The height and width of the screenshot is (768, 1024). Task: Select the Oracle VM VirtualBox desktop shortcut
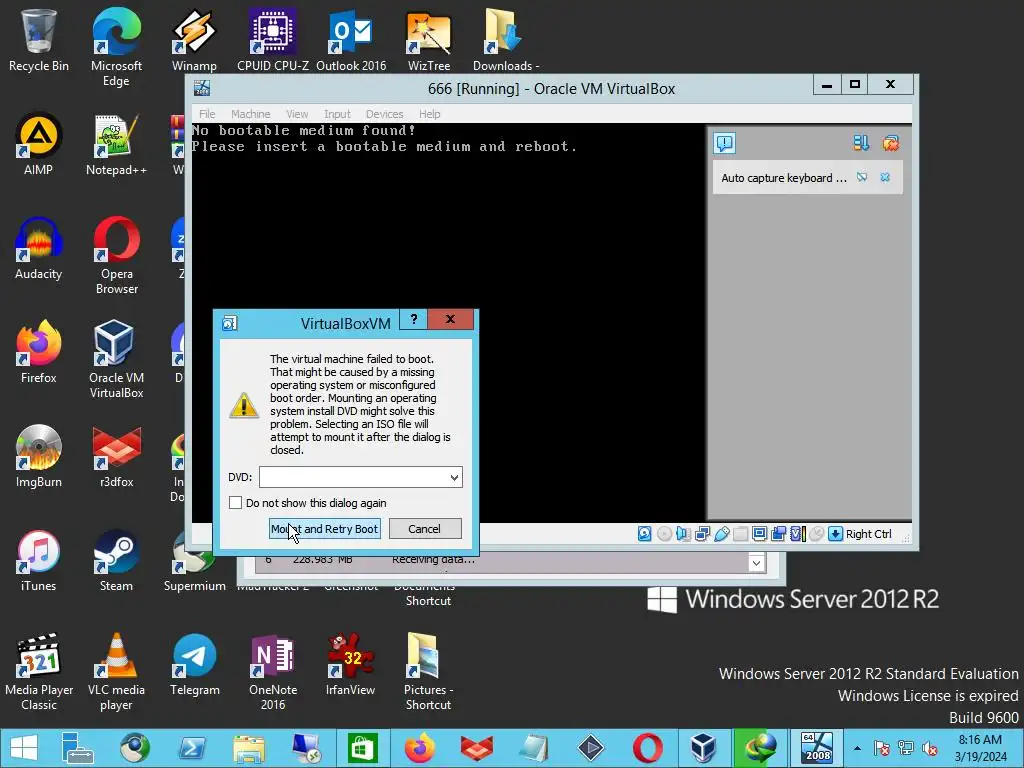click(116, 359)
